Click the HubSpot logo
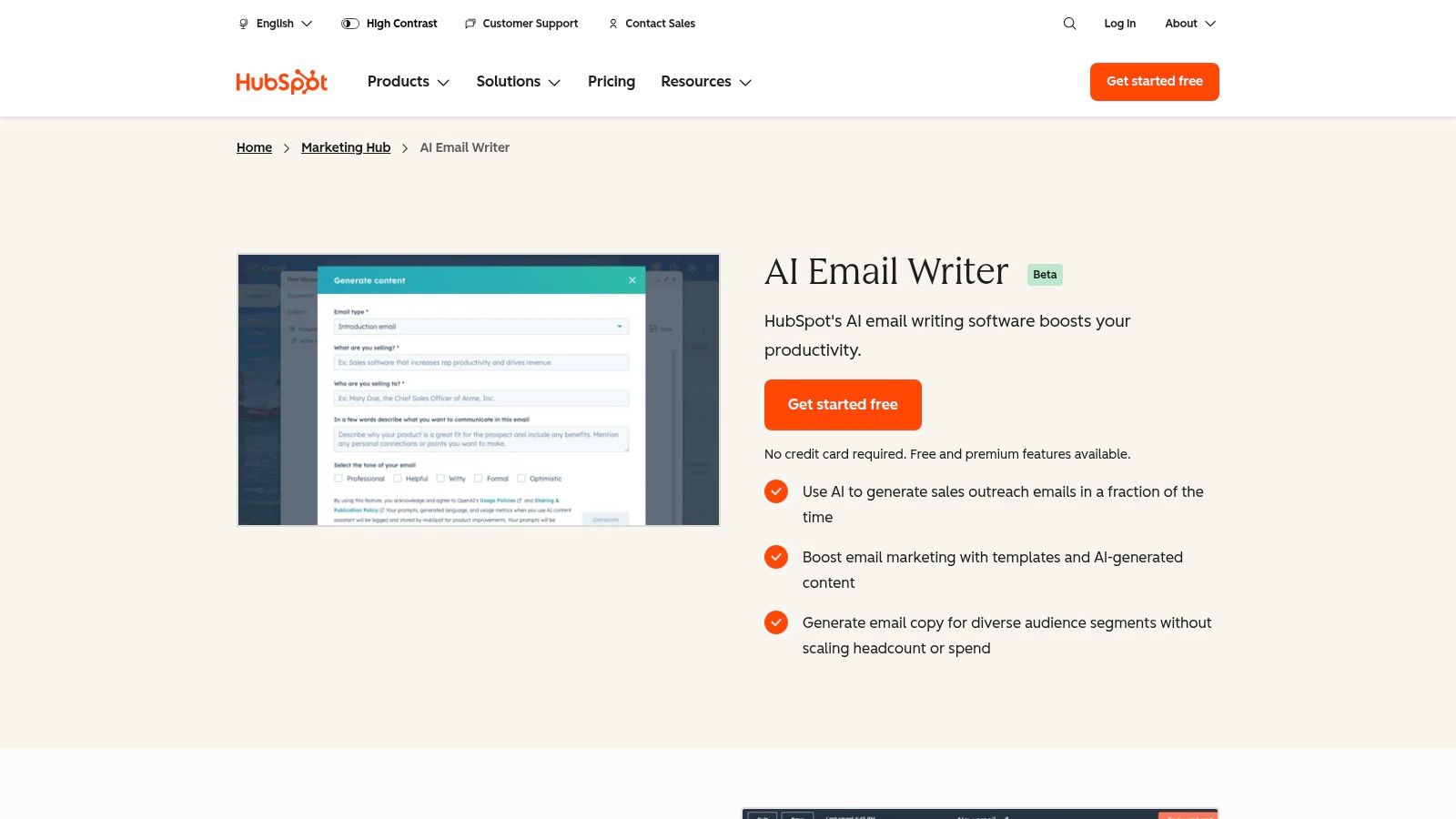 (x=281, y=82)
